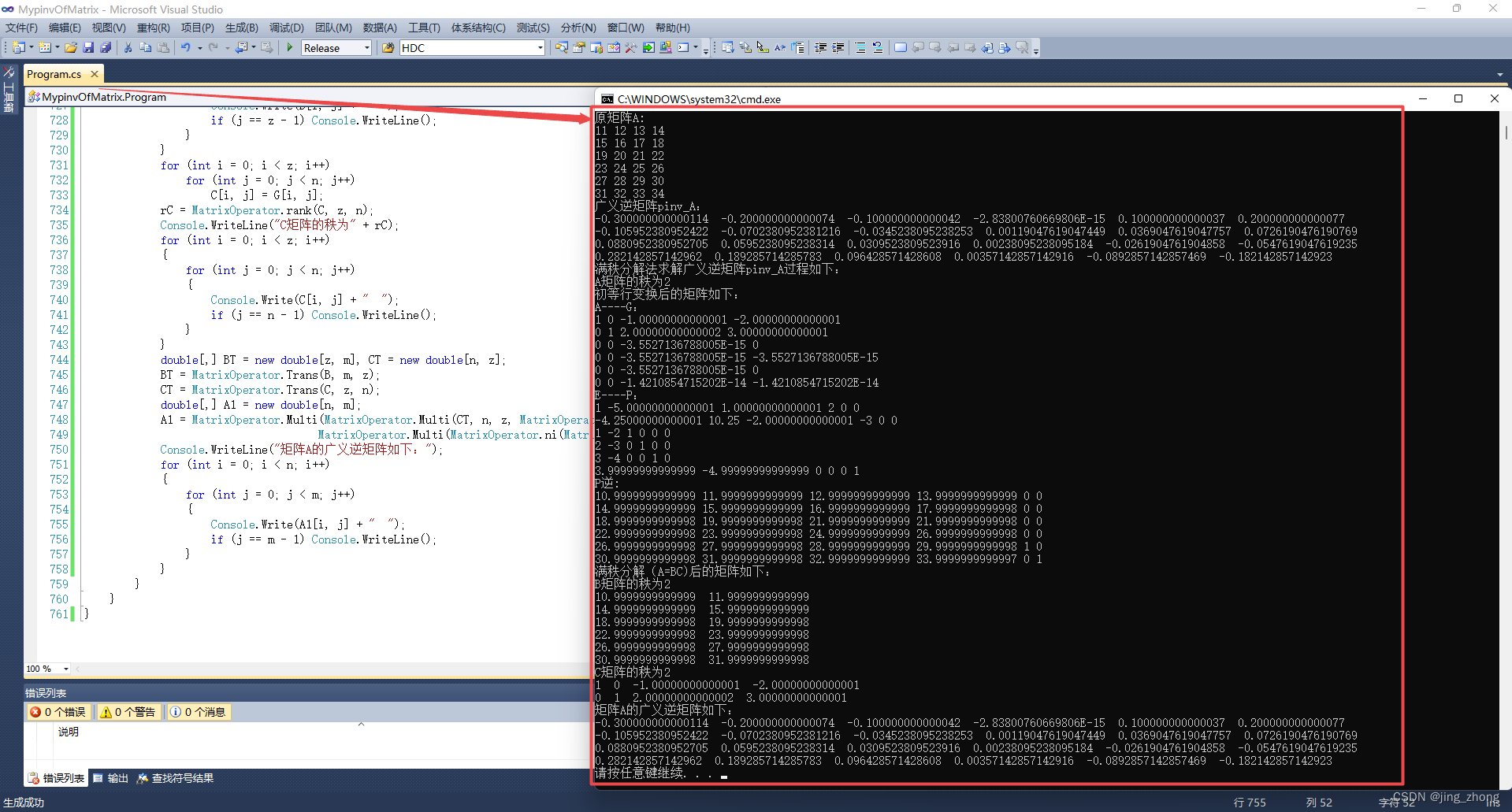Open the 文件(F) menu
The image size is (1512, 812).
(x=21, y=28)
